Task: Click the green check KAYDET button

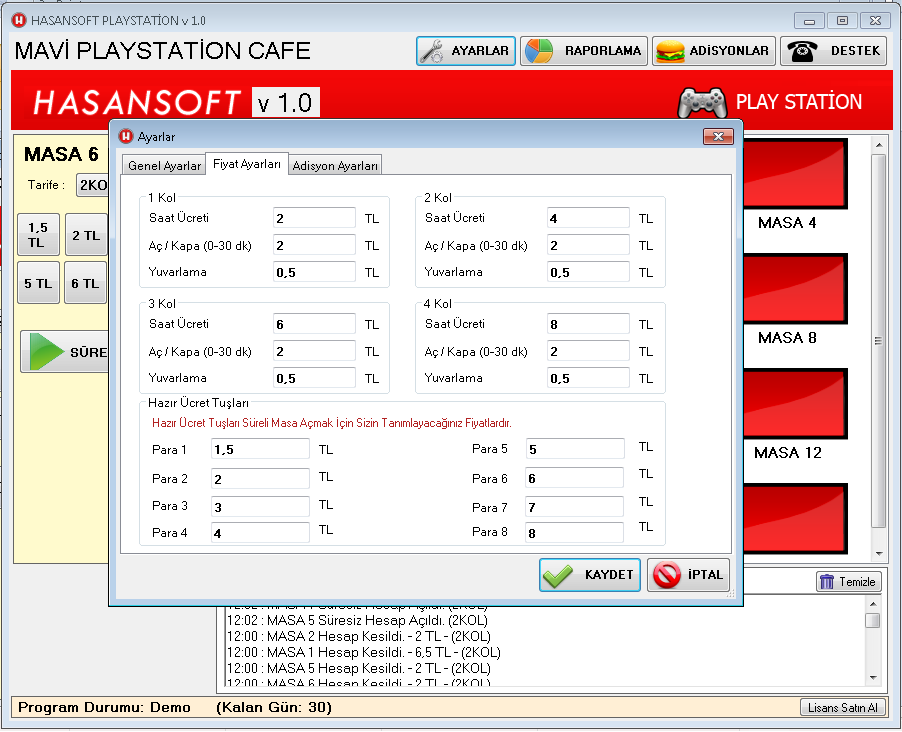Action: (590, 575)
